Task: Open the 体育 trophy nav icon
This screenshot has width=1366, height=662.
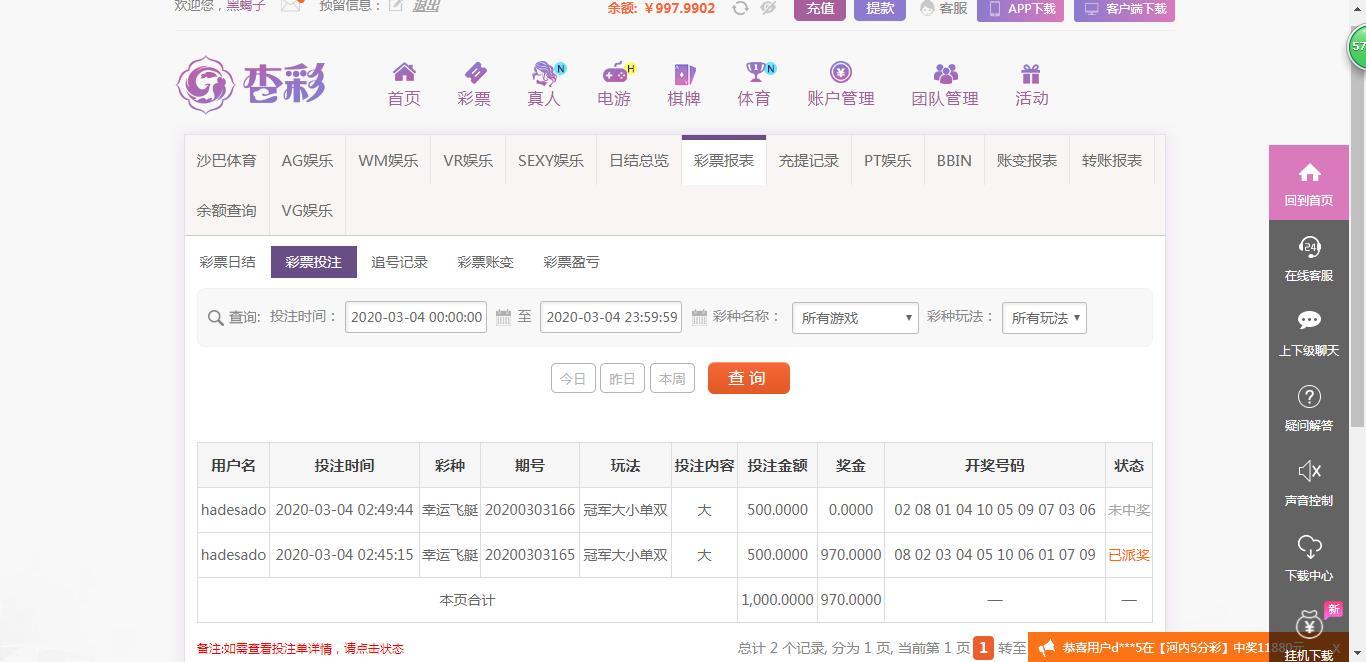Action: tap(755, 72)
